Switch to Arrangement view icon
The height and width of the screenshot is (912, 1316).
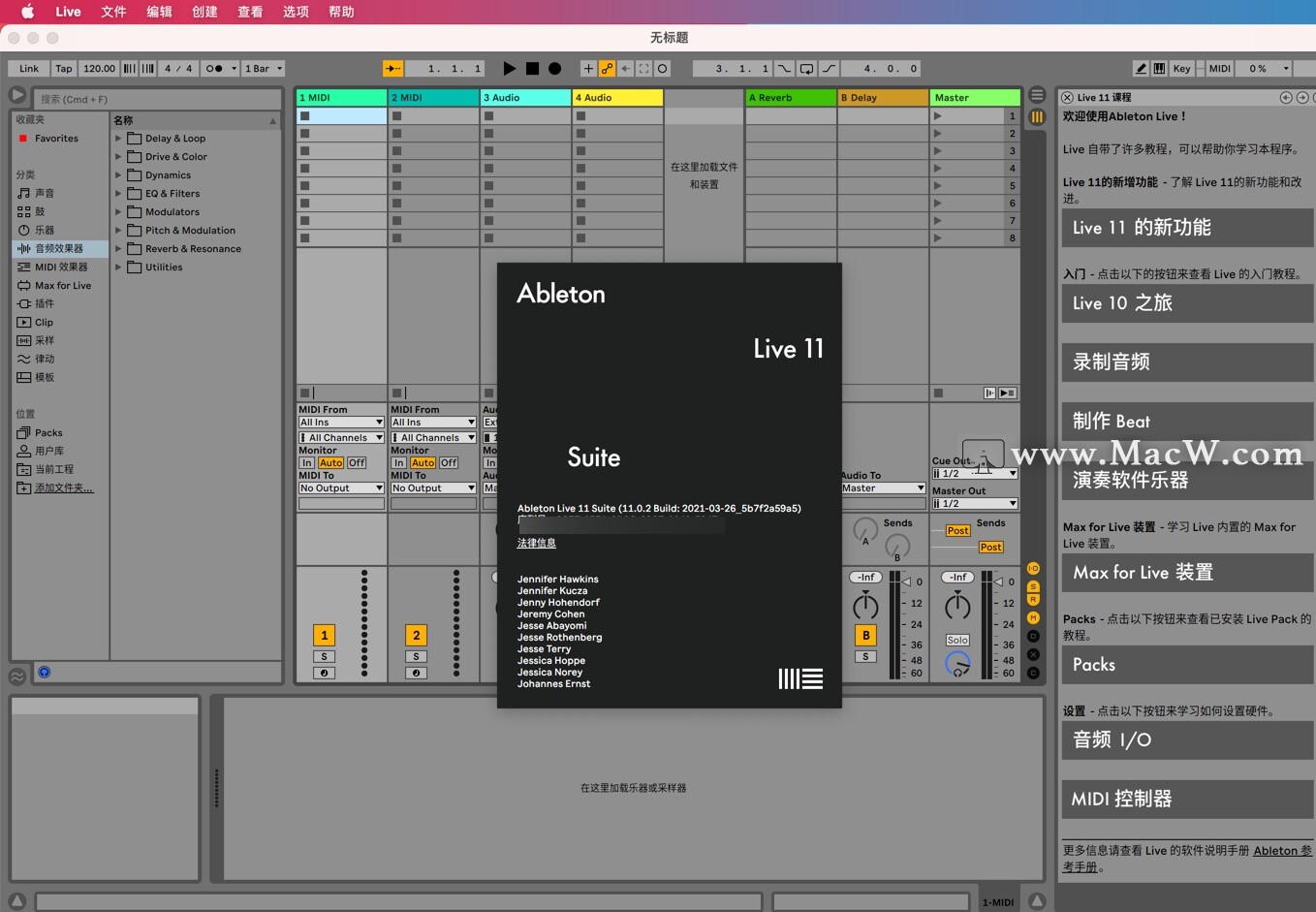(1037, 95)
